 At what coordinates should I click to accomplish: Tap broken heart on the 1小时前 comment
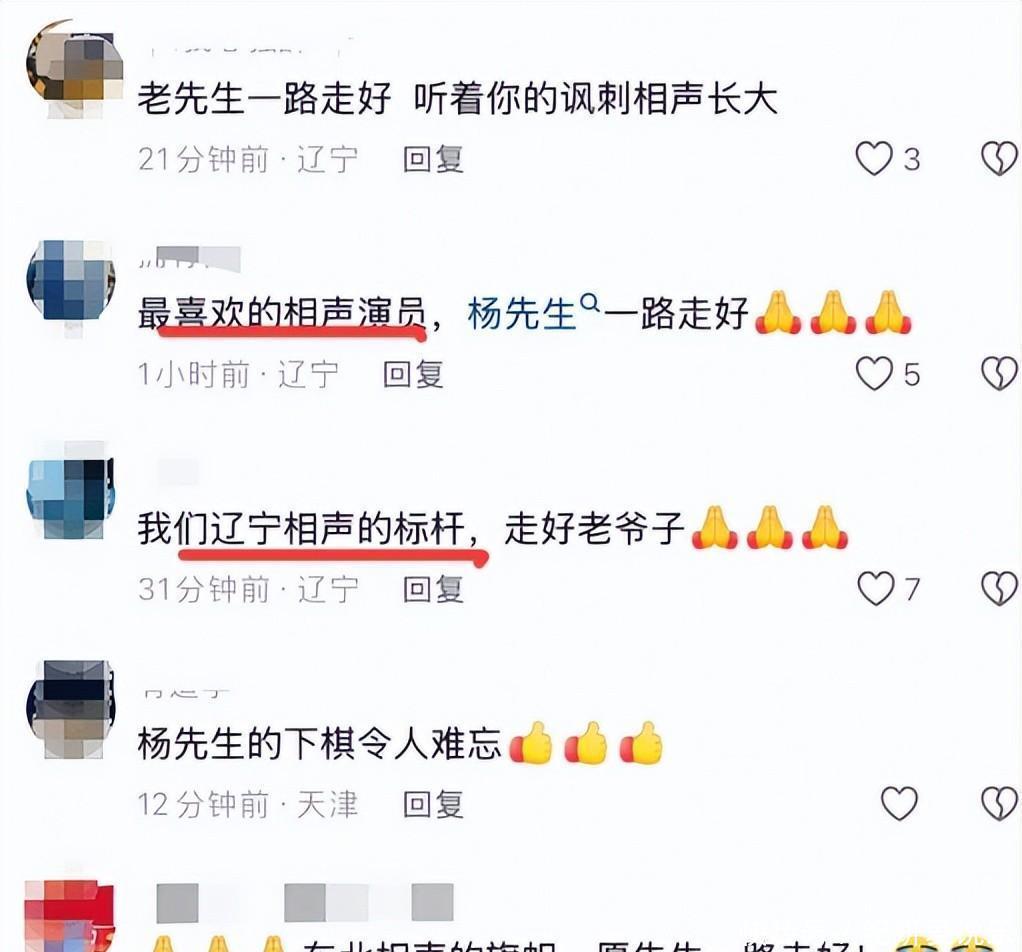point(999,374)
